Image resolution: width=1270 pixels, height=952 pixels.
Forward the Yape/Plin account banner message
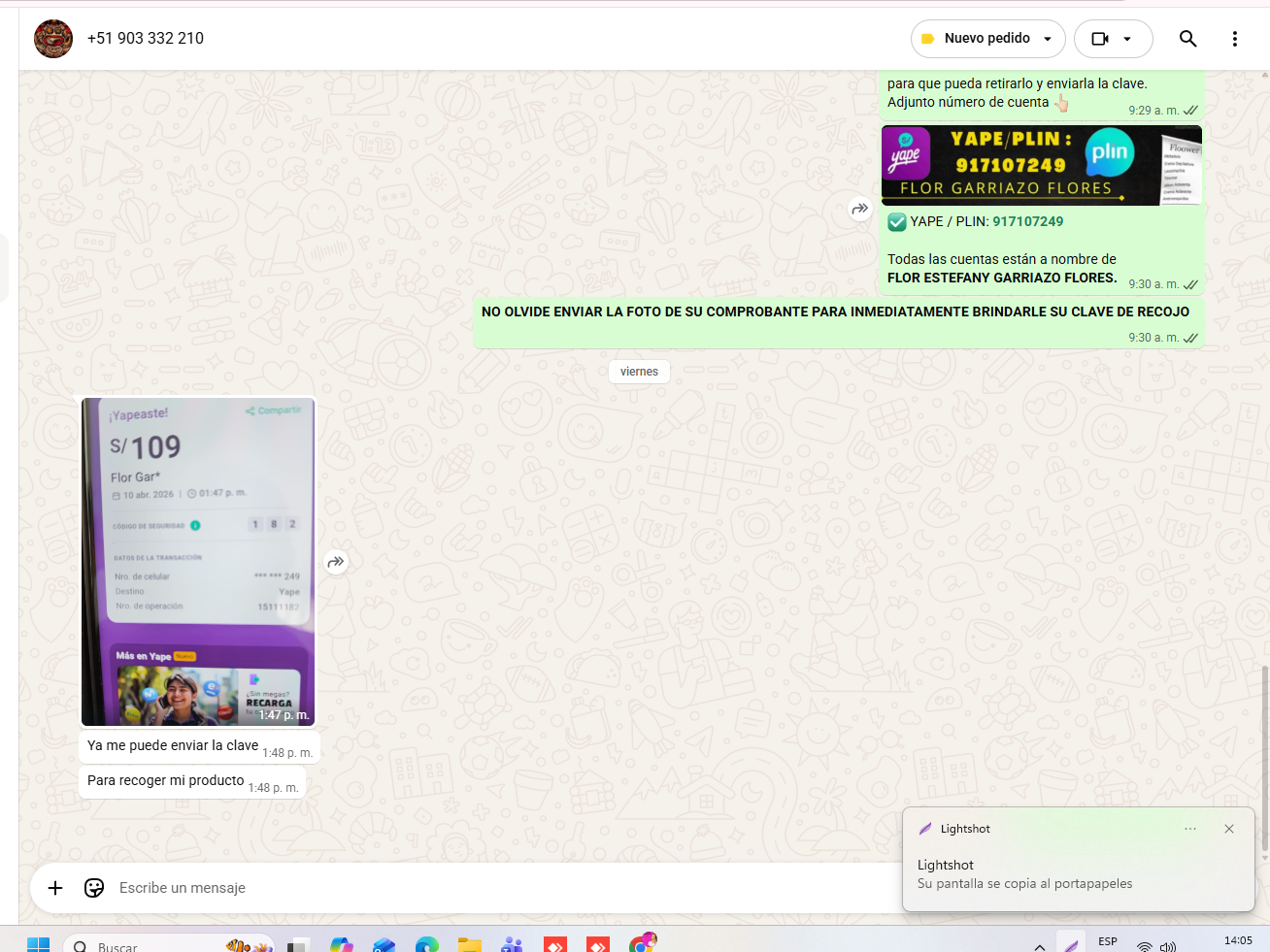tap(859, 209)
